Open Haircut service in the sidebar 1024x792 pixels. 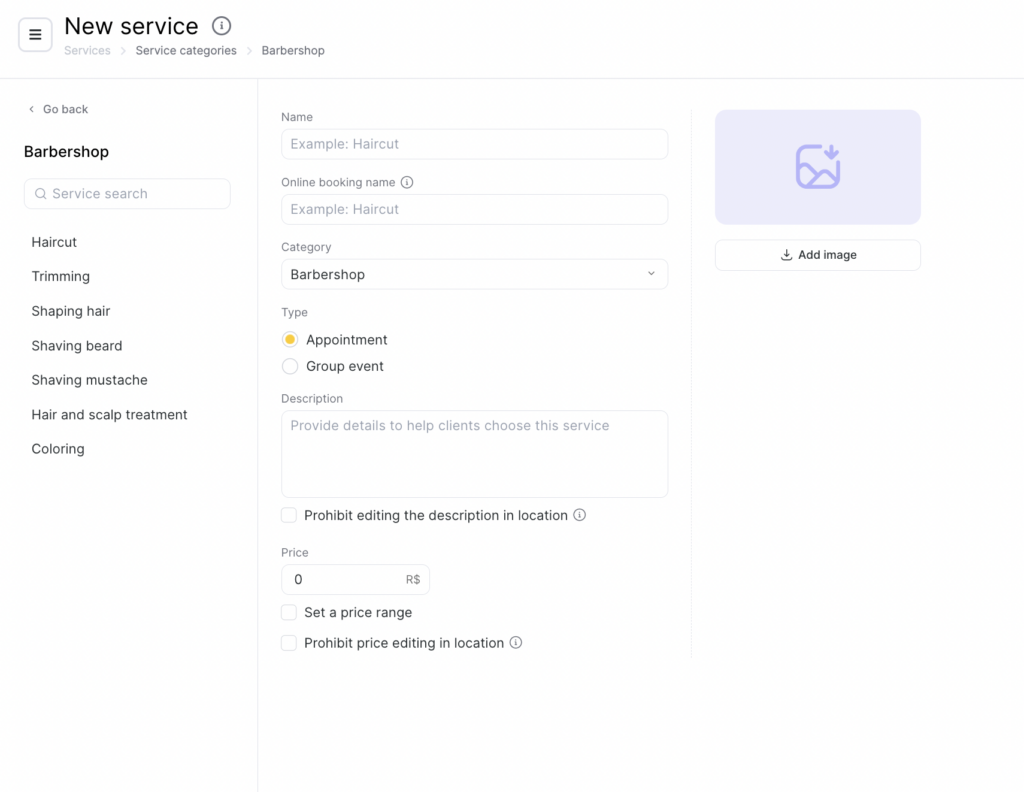(54, 242)
